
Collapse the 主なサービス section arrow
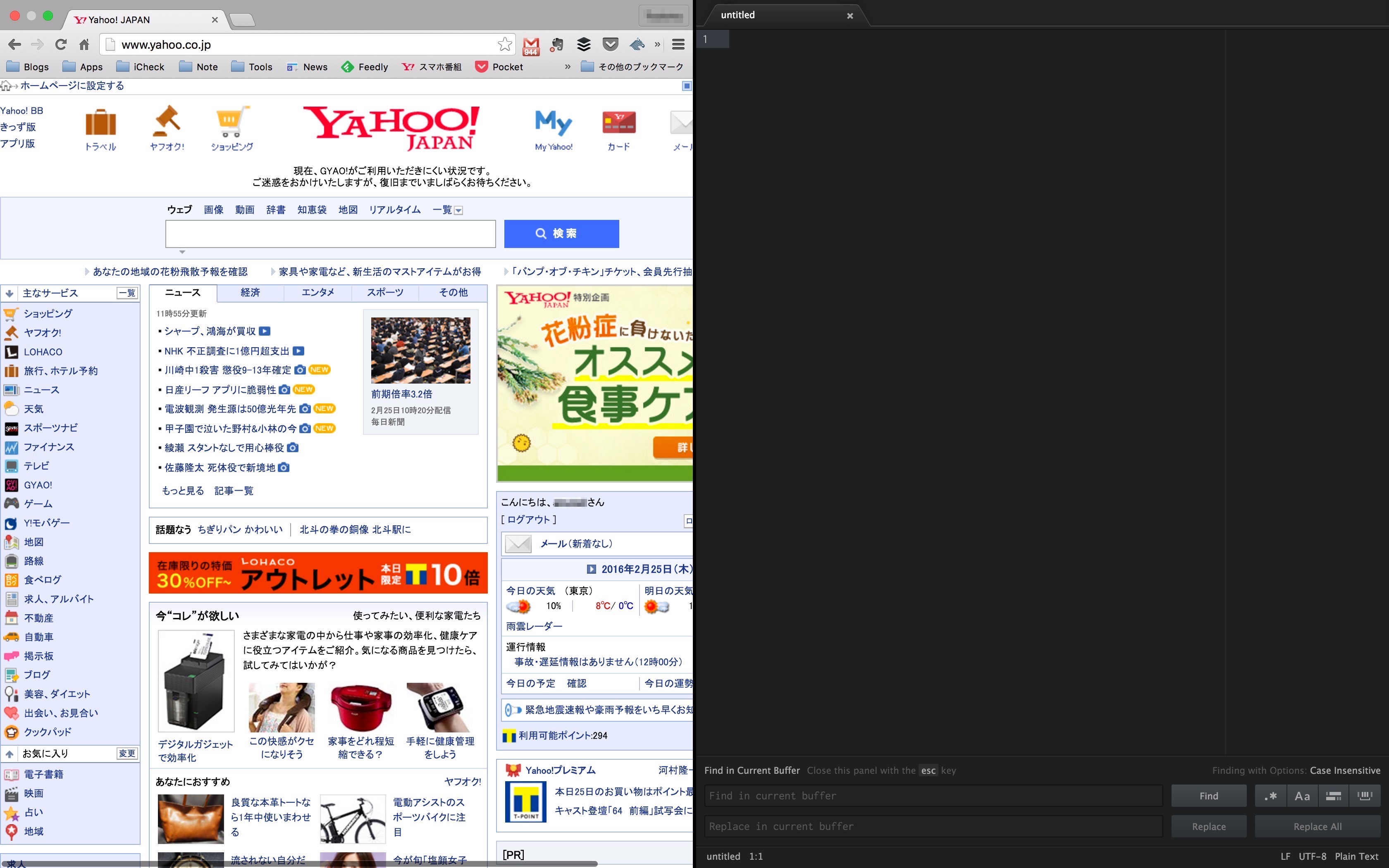pyautogui.click(x=9, y=293)
